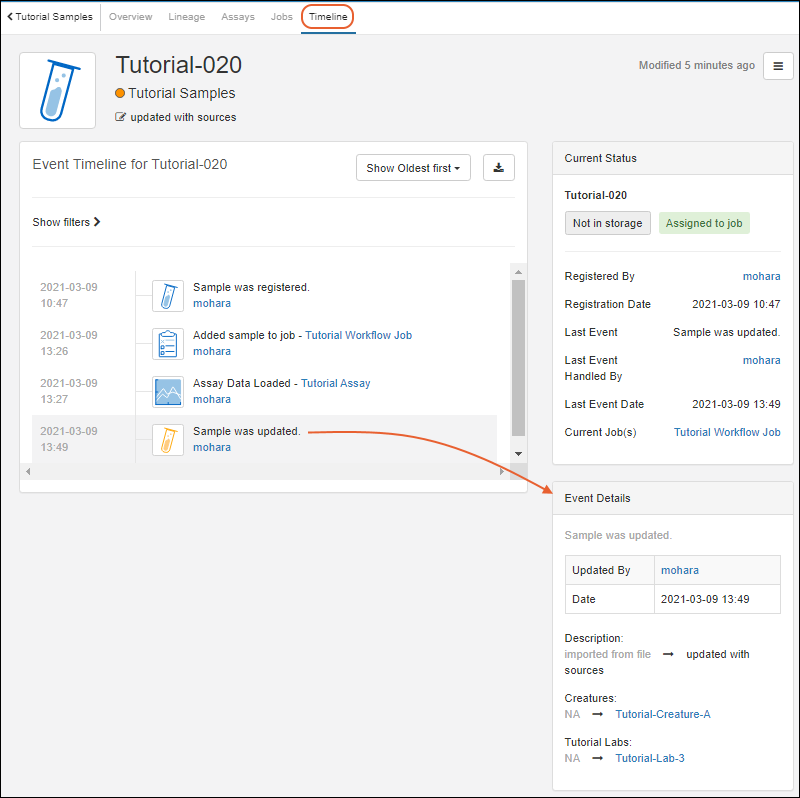Click the Not in storage status badge
This screenshot has width=800, height=798.
click(x=607, y=223)
